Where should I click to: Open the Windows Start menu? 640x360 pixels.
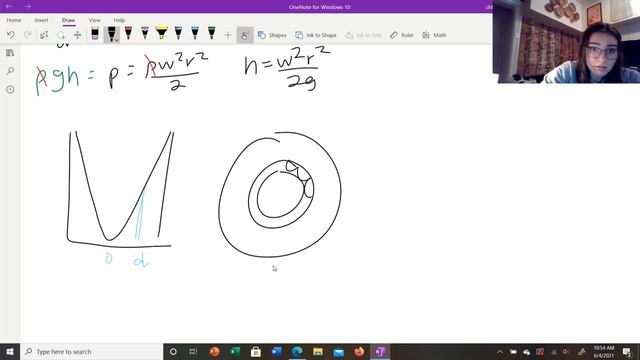click(10, 351)
